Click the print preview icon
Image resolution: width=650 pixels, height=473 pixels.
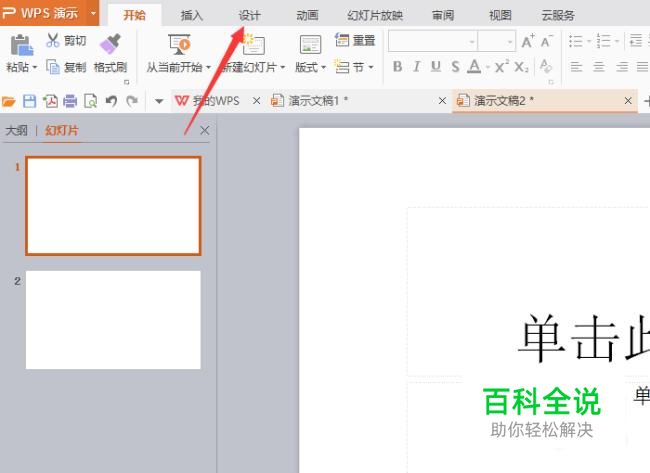[x=90, y=101]
